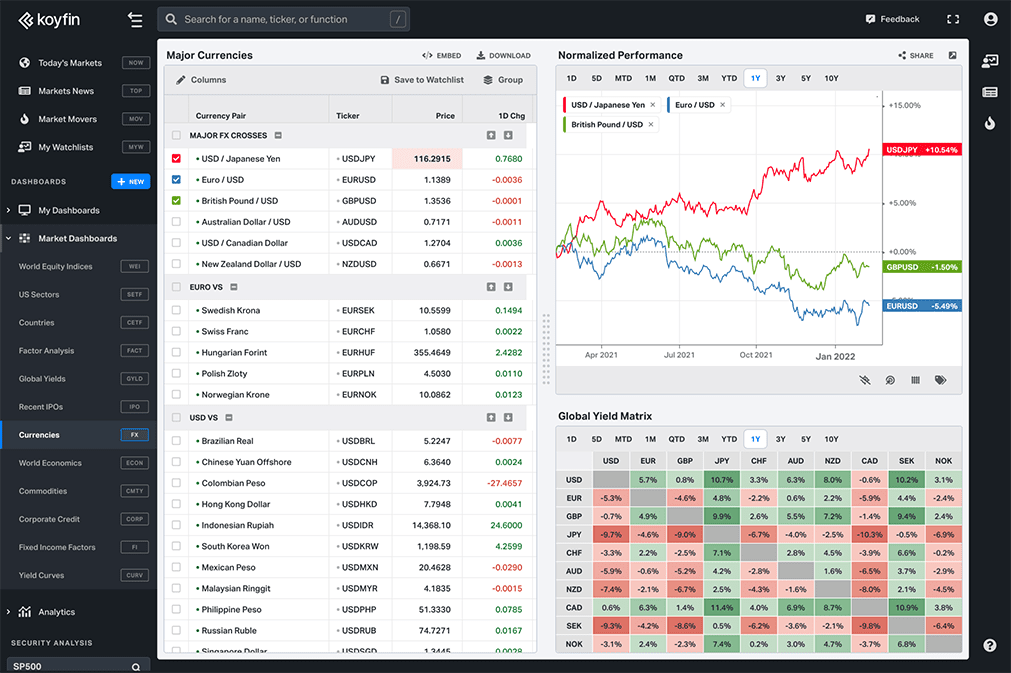Click the Save to Watchlist button
This screenshot has height=673, width=1011.
(x=422, y=80)
